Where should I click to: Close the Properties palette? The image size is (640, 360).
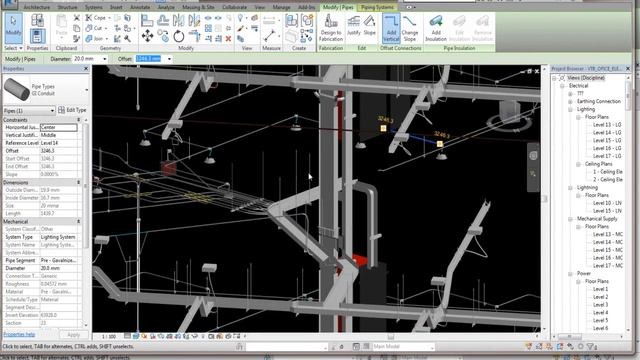86,69
